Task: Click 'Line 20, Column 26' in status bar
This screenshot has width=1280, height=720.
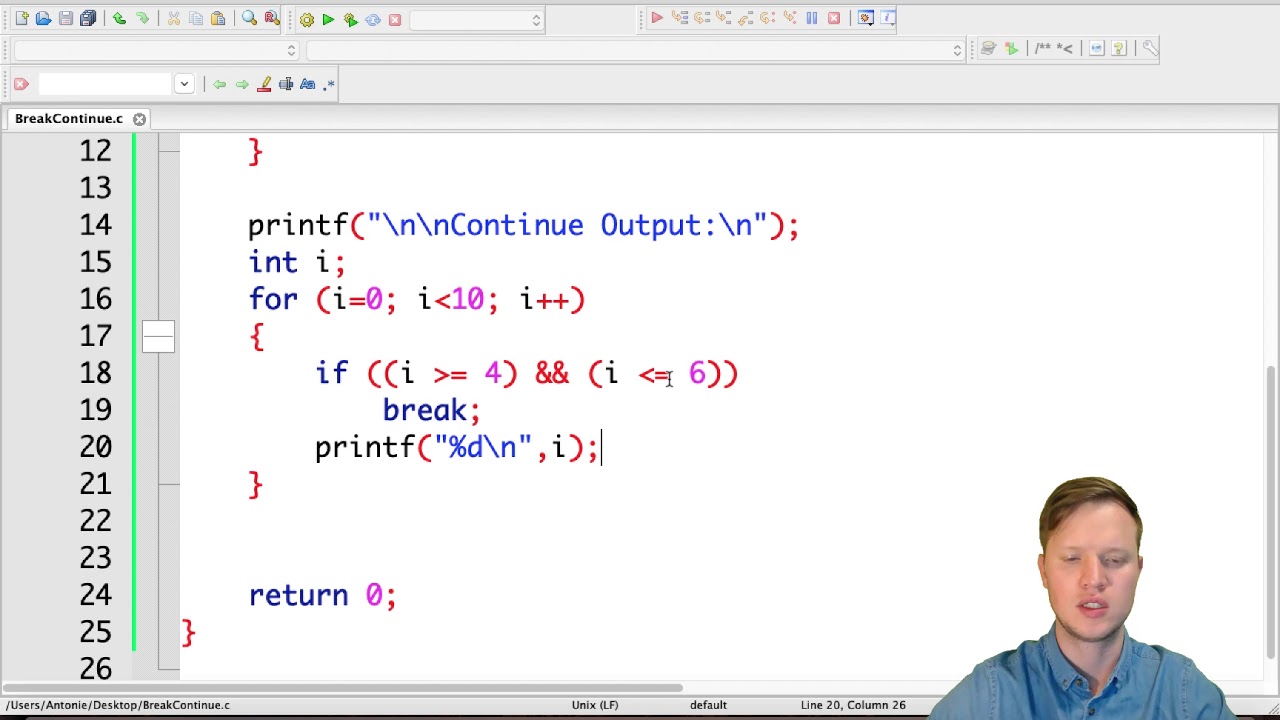Action: coord(853,705)
